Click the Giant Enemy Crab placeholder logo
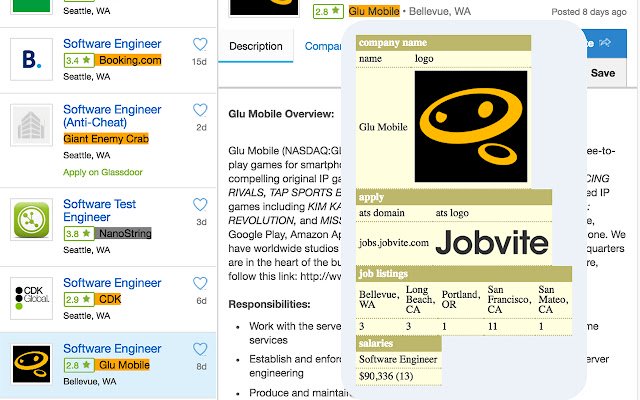This screenshot has height=400, width=640. point(31,125)
